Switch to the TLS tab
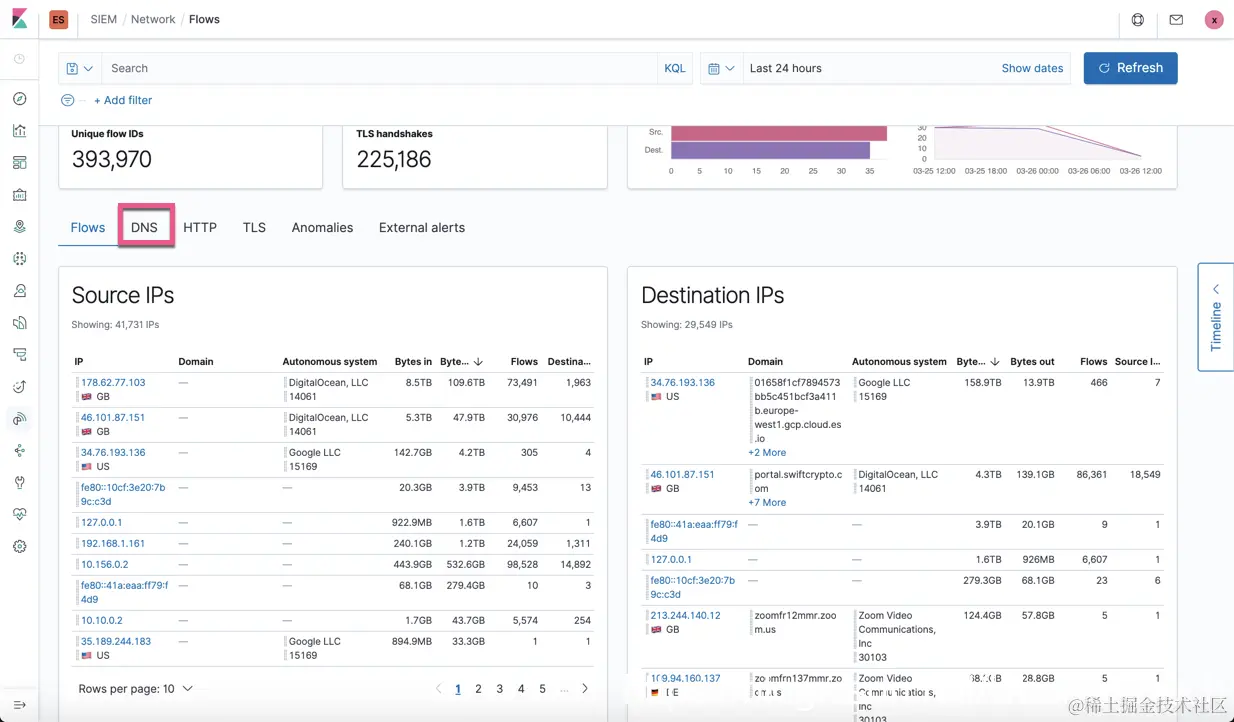Image resolution: width=1234 pixels, height=722 pixels. tap(254, 228)
